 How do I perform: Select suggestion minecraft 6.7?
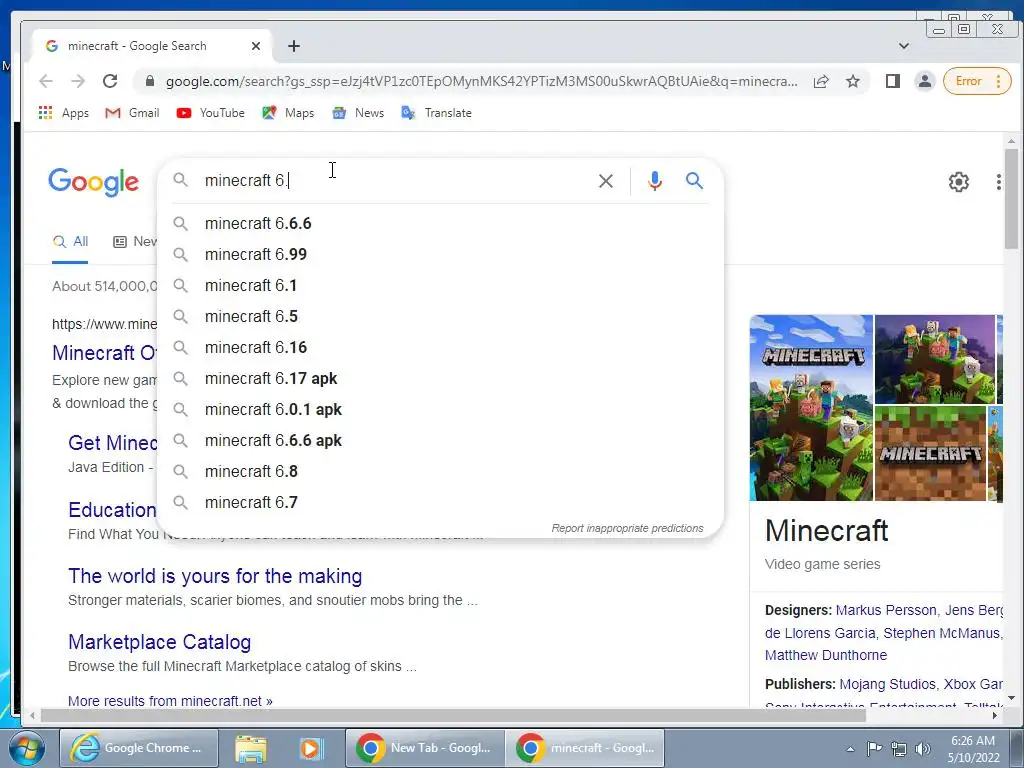coord(441,502)
